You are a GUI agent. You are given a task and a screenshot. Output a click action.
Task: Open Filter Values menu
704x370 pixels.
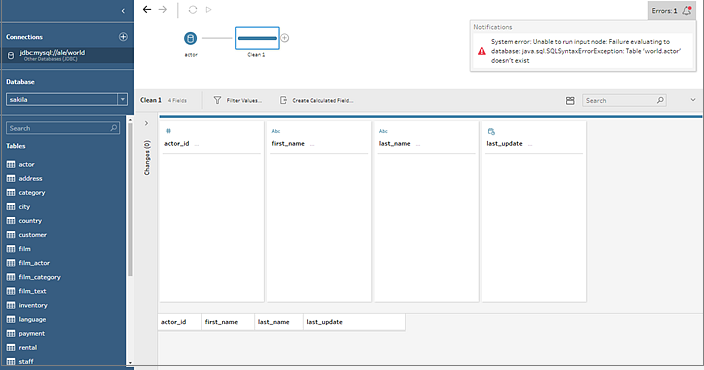tap(238, 101)
